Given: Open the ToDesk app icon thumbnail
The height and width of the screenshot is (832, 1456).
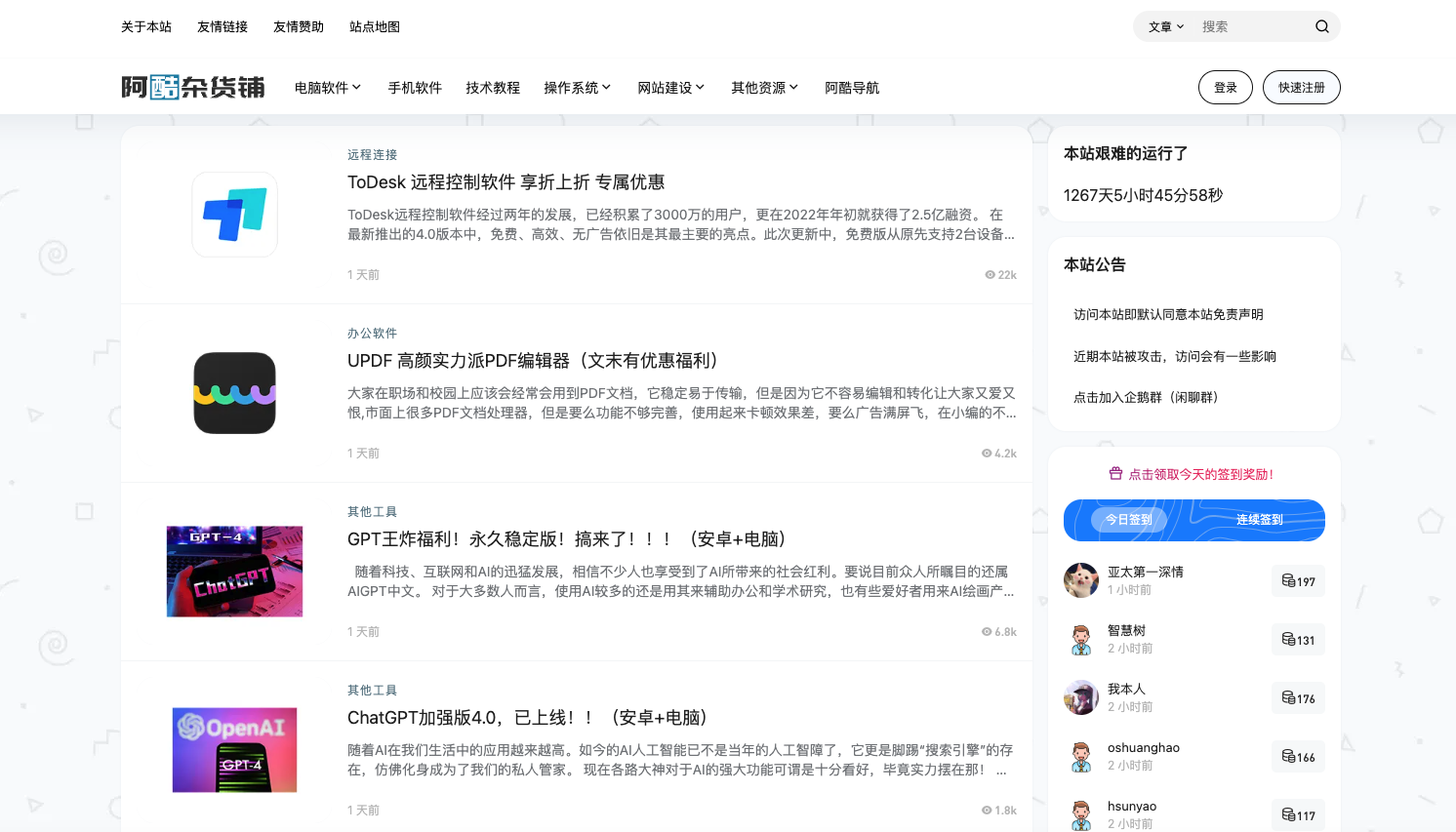Looking at the screenshot, I should (x=234, y=215).
